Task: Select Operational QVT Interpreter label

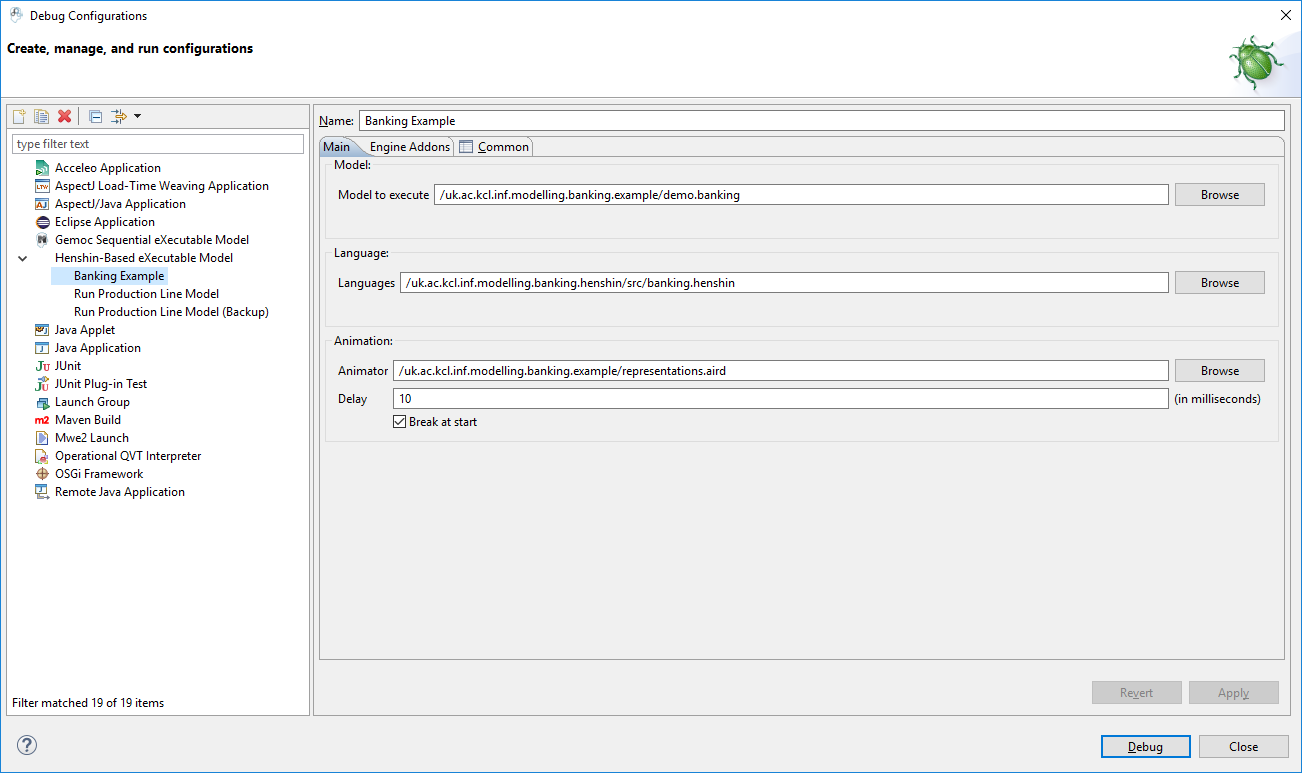Action: 128,456
